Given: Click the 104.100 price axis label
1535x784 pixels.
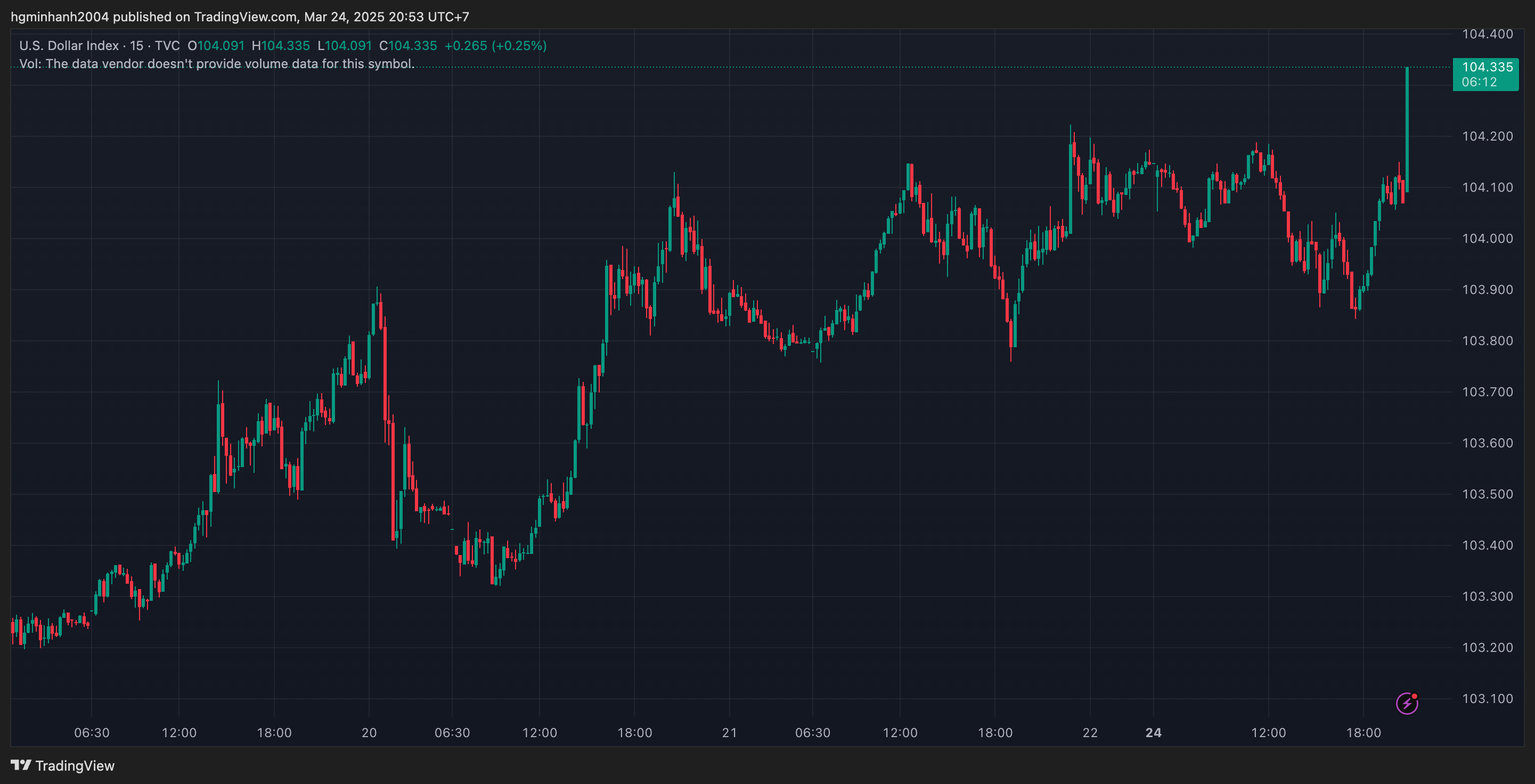Looking at the screenshot, I should 1487,187.
